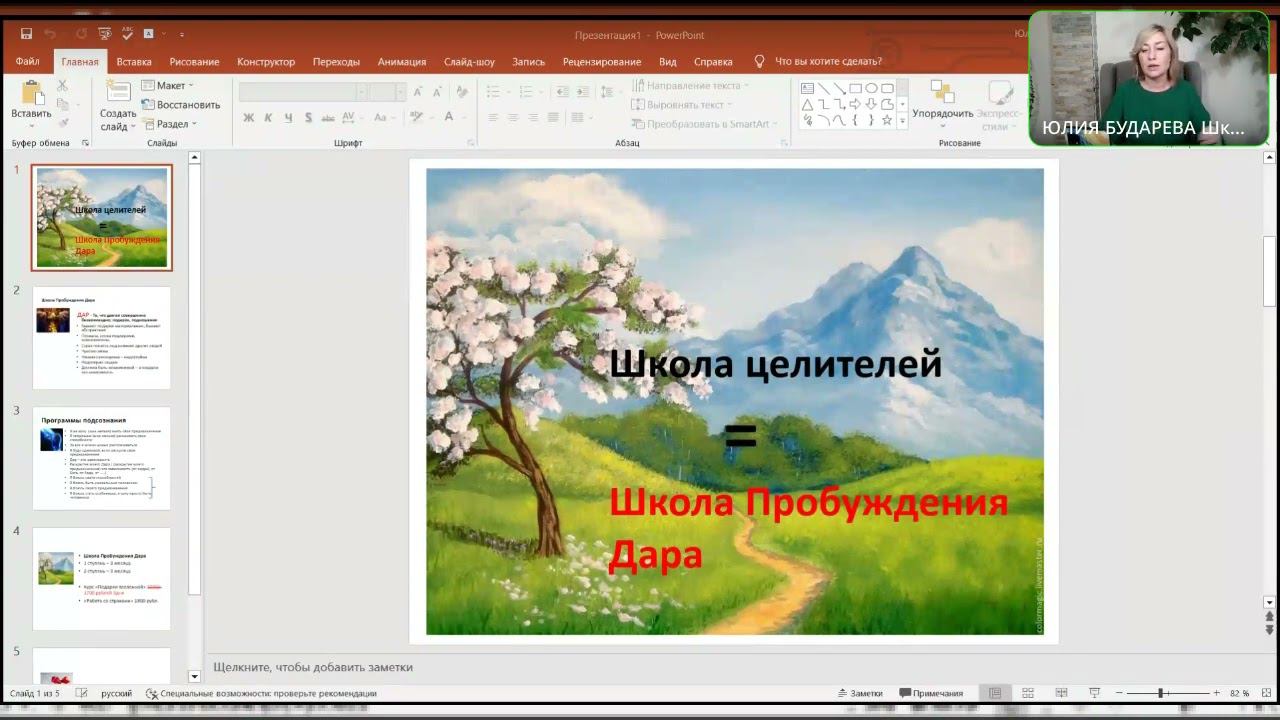Select the triangle shape in gallery
The image size is (1280, 720).
[x=807, y=104]
